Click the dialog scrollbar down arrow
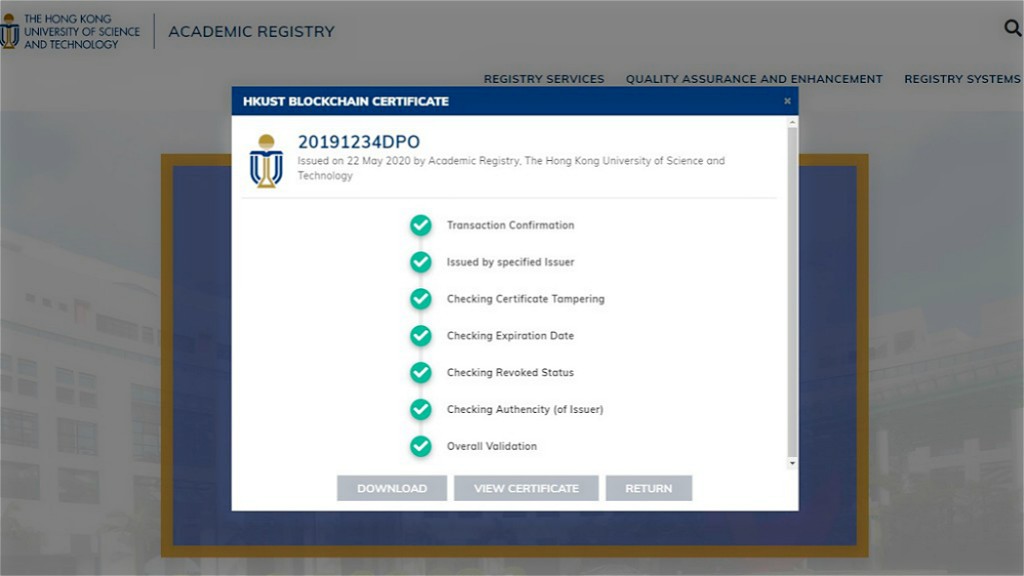 (x=792, y=463)
